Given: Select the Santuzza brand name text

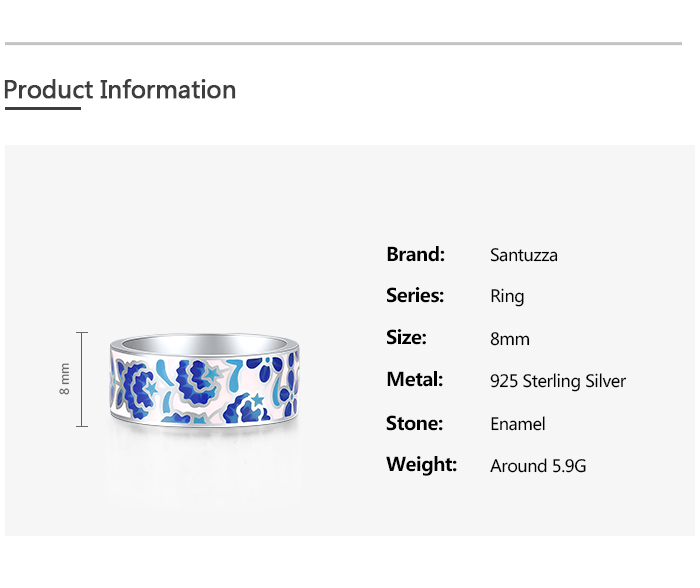Looking at the screenshot, I should point(524,255).
